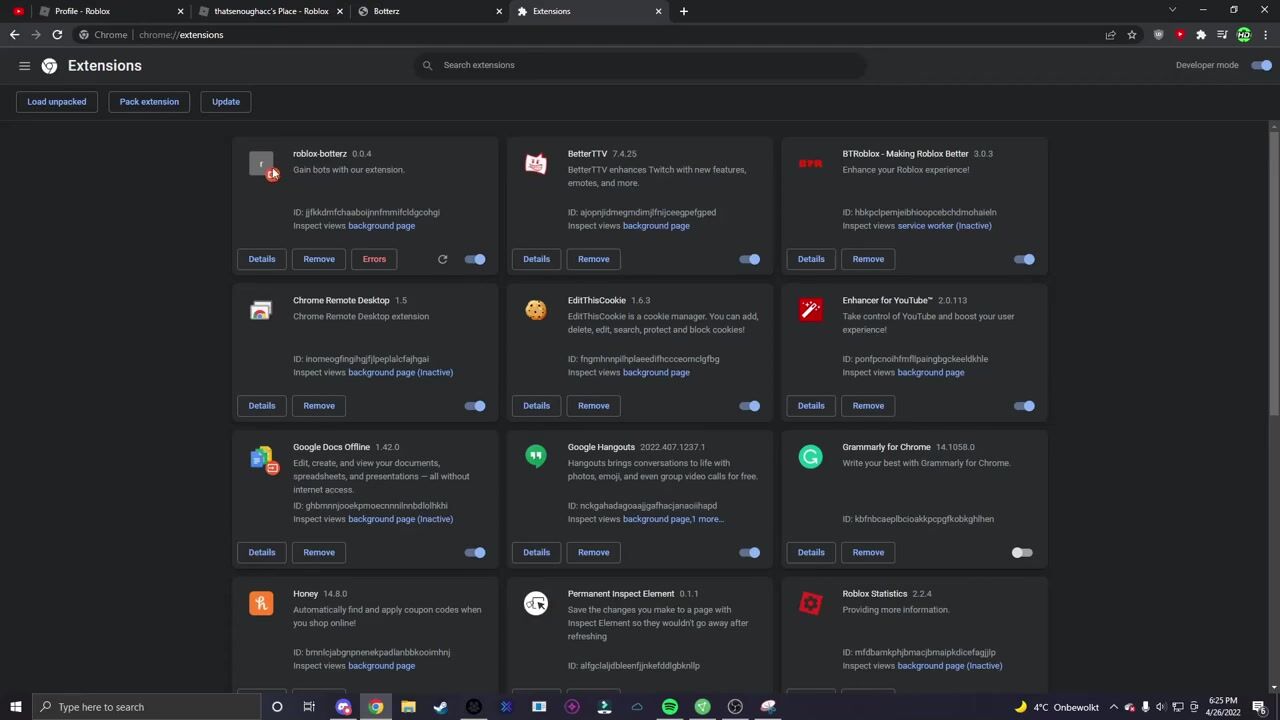
Task: Click the Chrome Remote Desktop extension icon
Action: (x=261, y=311)
